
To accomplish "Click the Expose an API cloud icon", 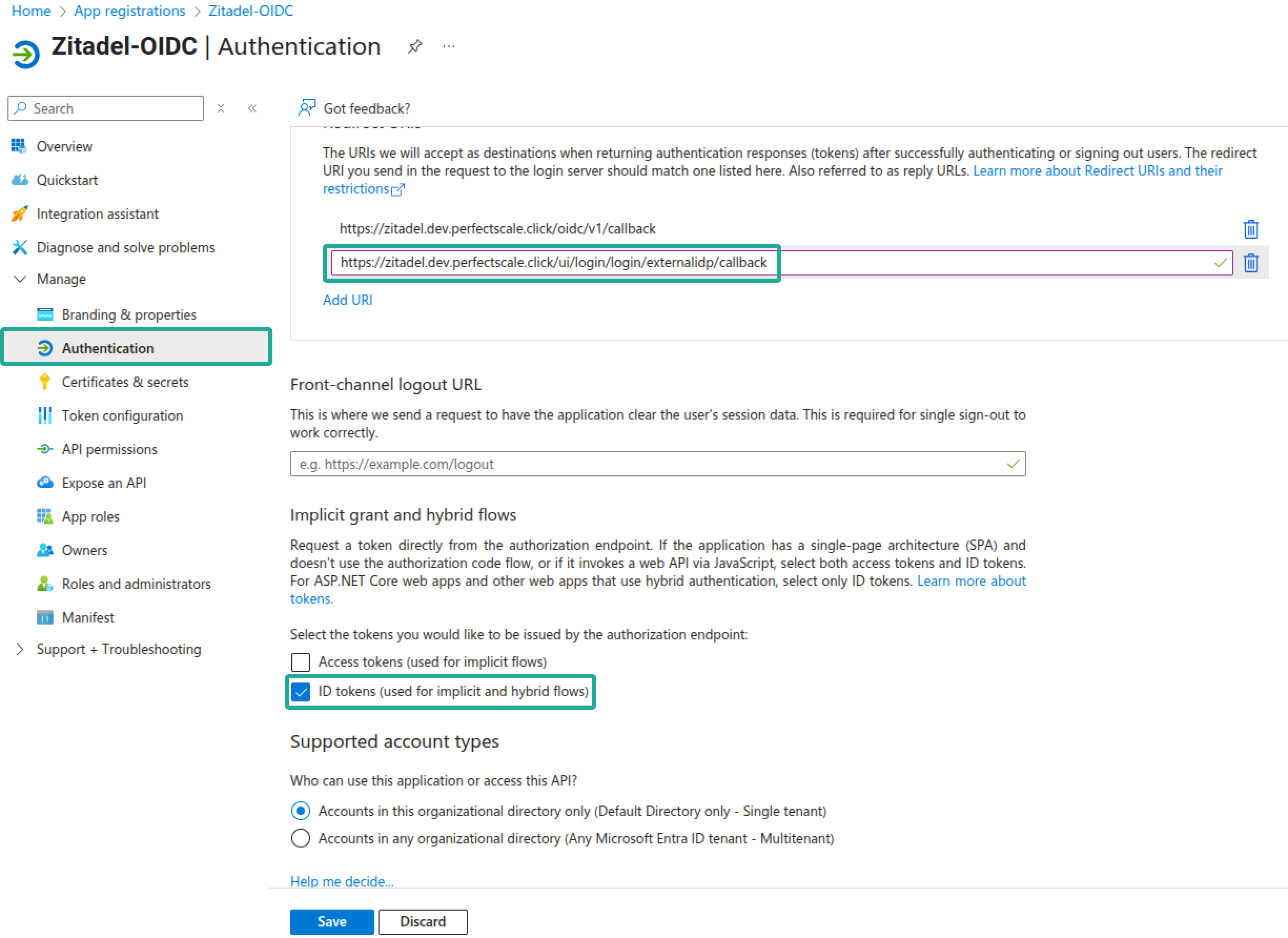I will click(x=45, y=482).
